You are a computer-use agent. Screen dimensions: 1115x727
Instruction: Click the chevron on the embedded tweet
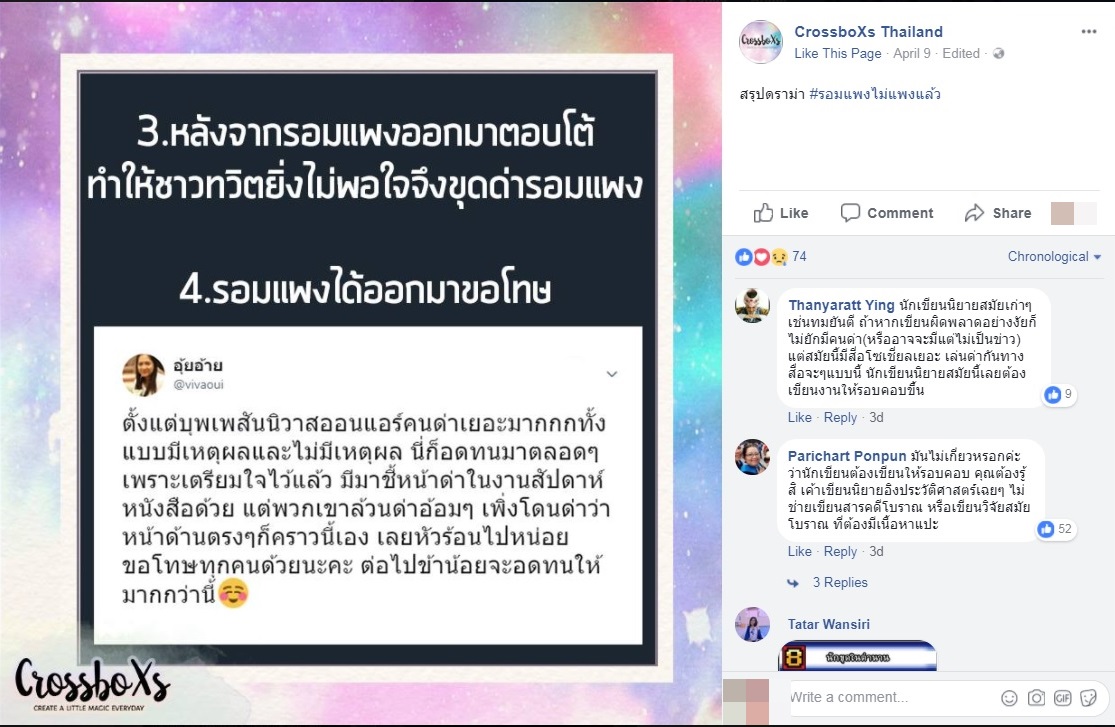(x=612, y=374)
